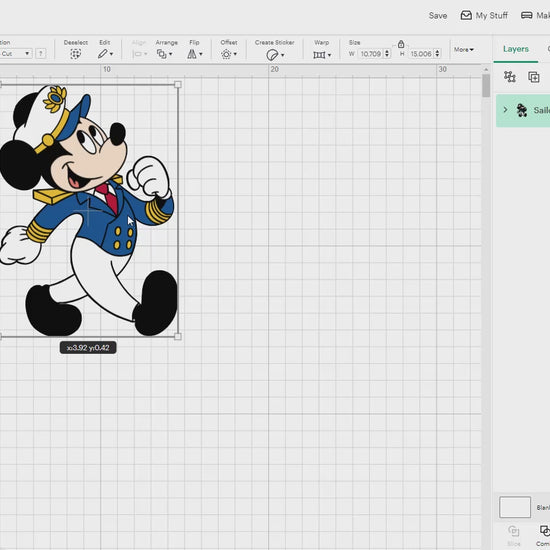Open the Arrange tool icon
Screen dimensions: 550x550
click(x=162, y=54)
